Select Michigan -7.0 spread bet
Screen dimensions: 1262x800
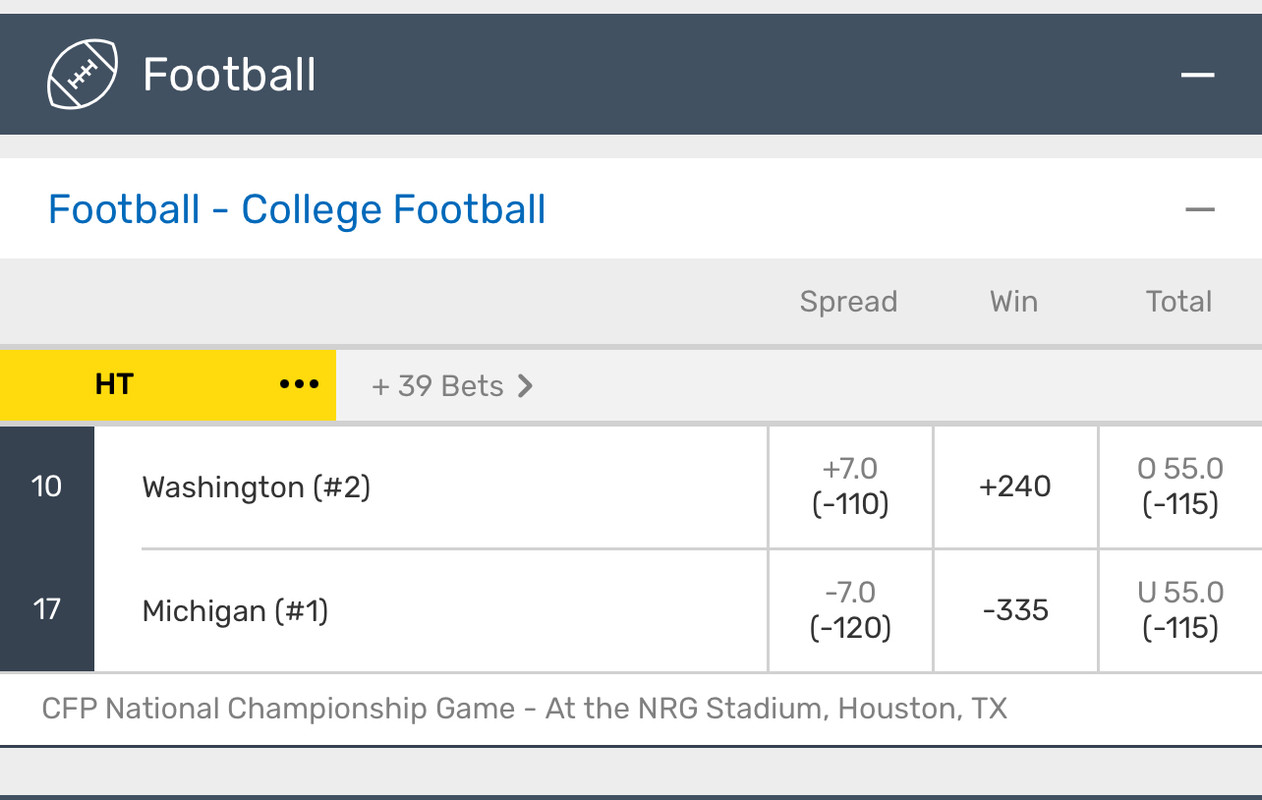[850, 610]
